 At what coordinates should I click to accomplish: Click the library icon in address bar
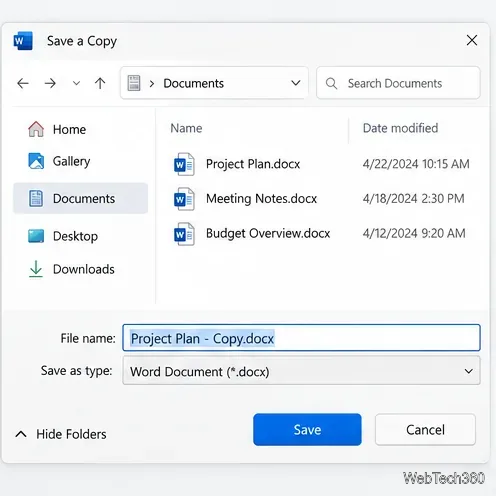[x=134, y=83]
